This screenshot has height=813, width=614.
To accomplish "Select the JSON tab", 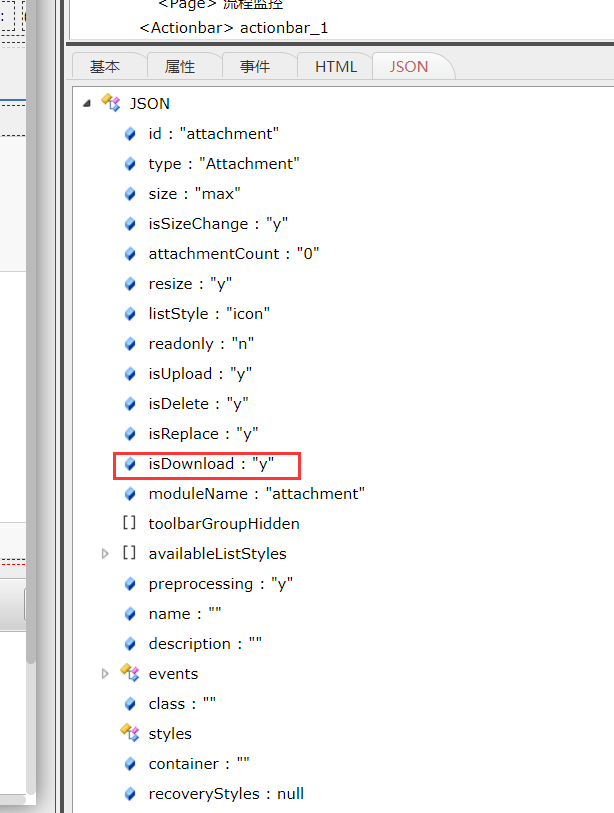I will coord(409,66).
